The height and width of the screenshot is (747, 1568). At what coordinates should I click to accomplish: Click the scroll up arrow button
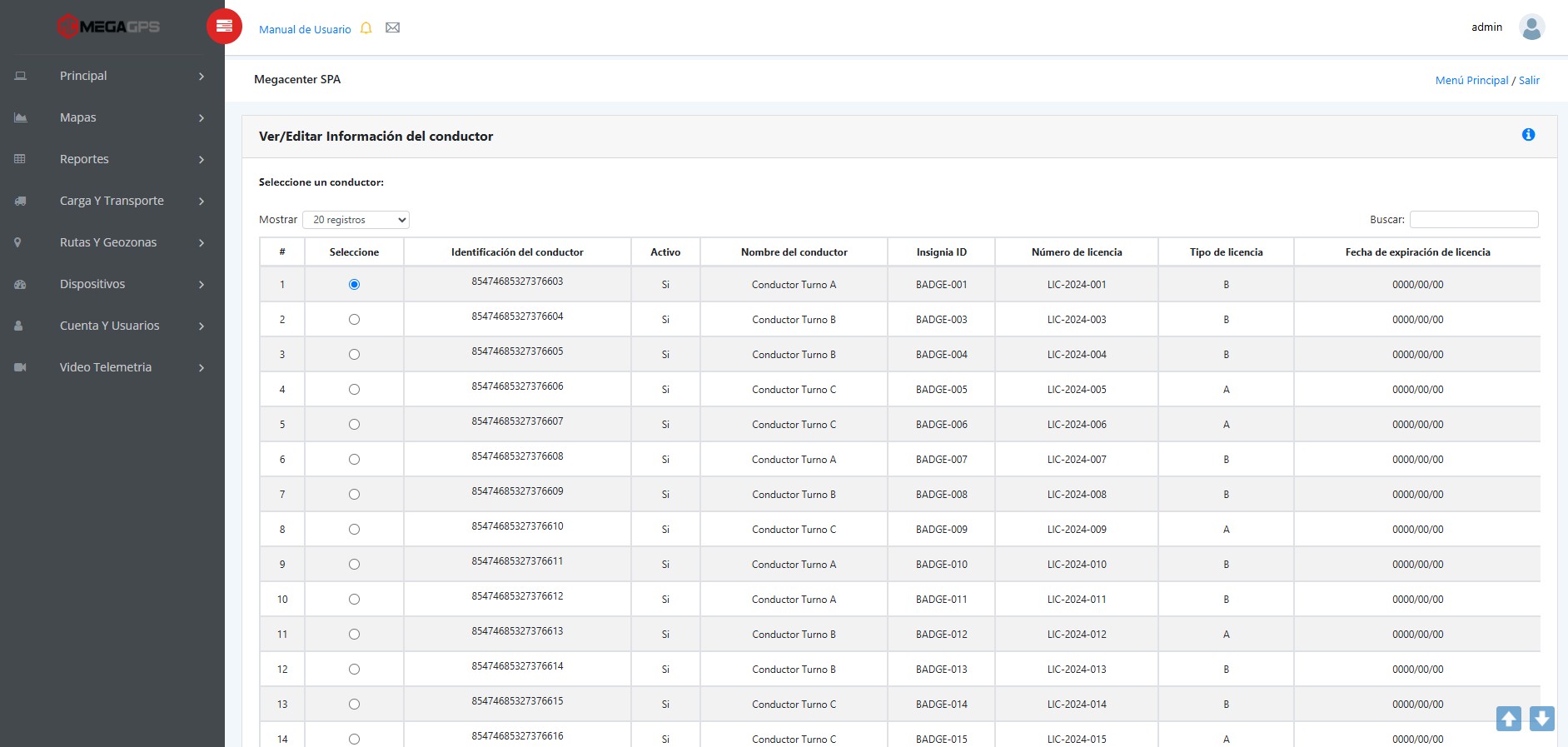pyautogui.click(x=1509, y=719)
